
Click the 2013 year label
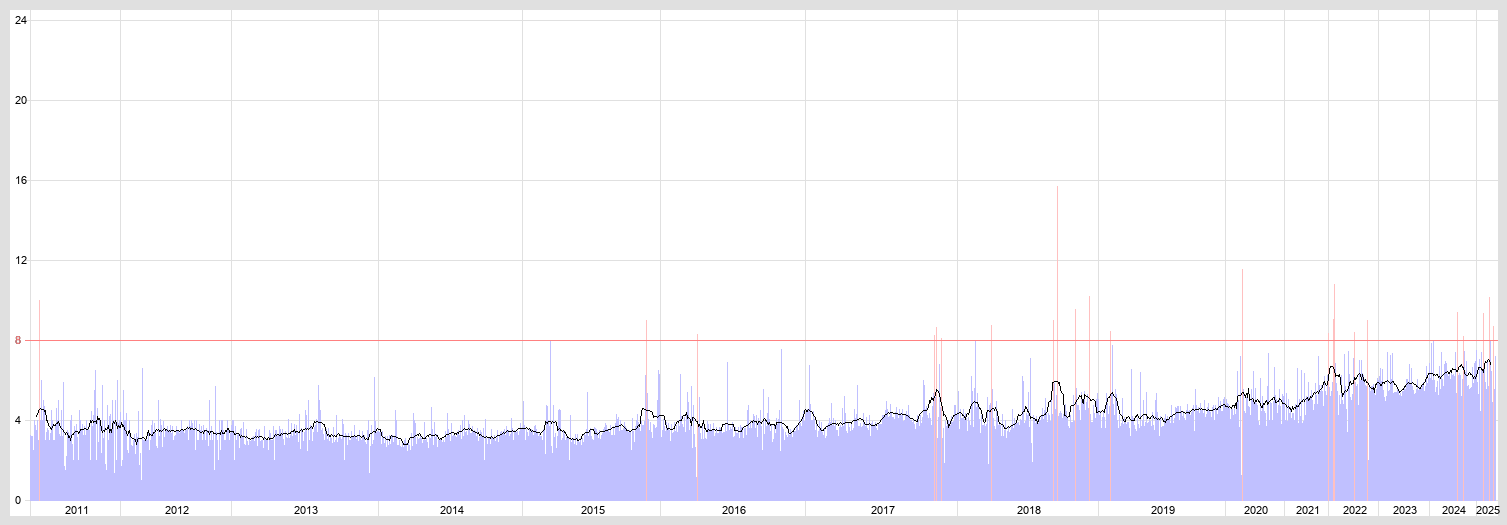pyautogui.click(x=306, y=510)
